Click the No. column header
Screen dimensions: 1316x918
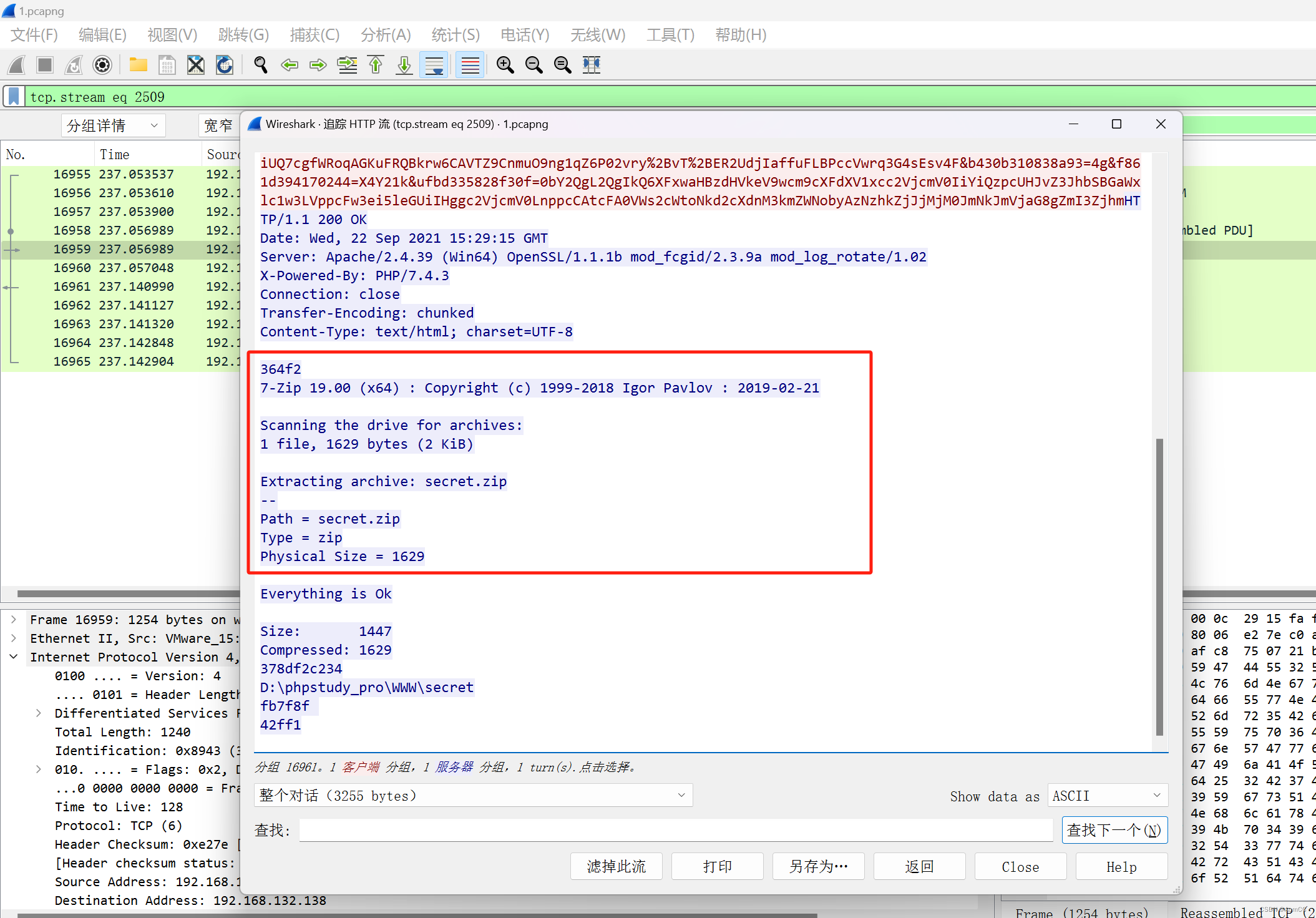(47, 154)
